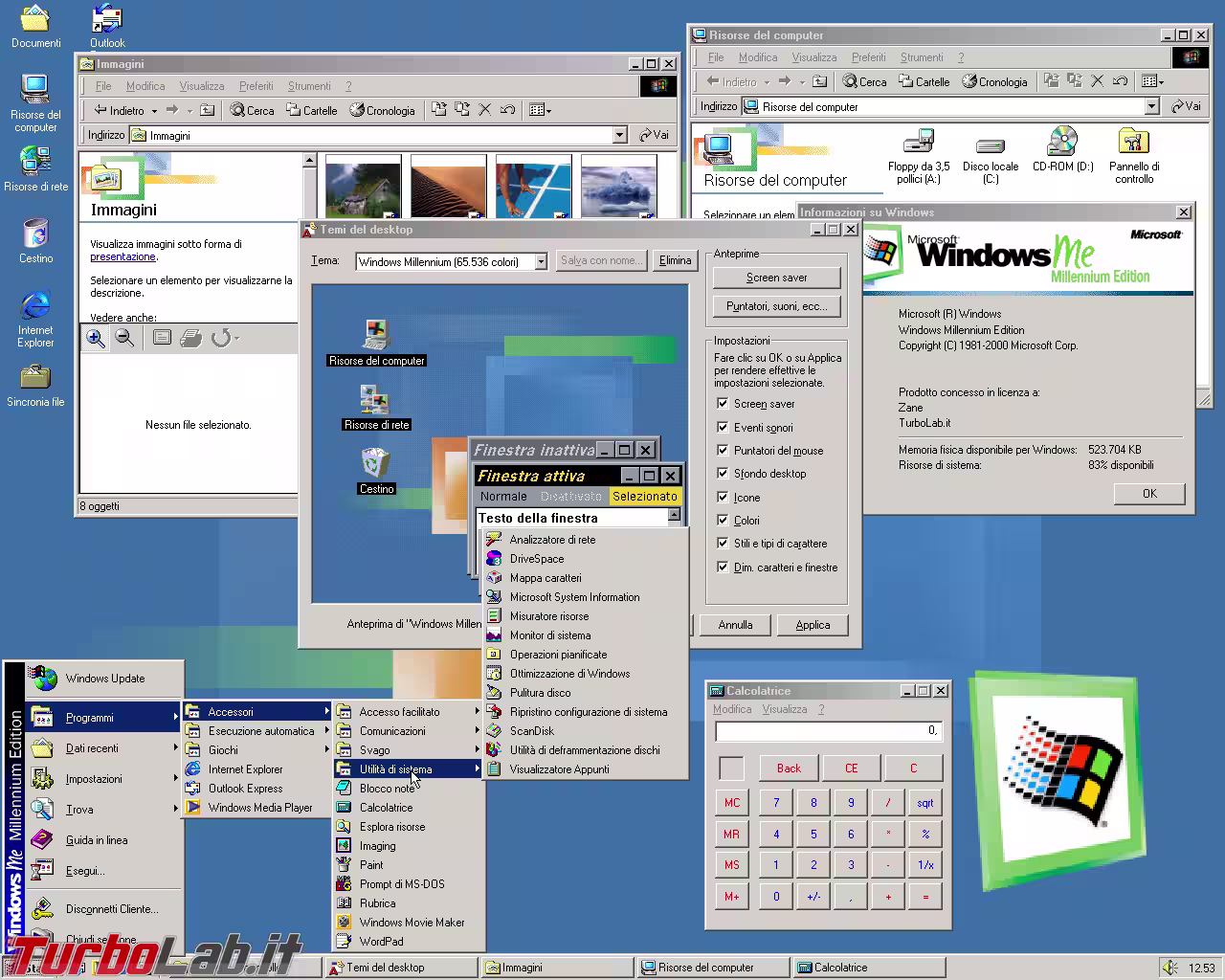Click the Calcolatrice display field
Image resolution: width=1225 pixels, height=980 pixels.
829,730
